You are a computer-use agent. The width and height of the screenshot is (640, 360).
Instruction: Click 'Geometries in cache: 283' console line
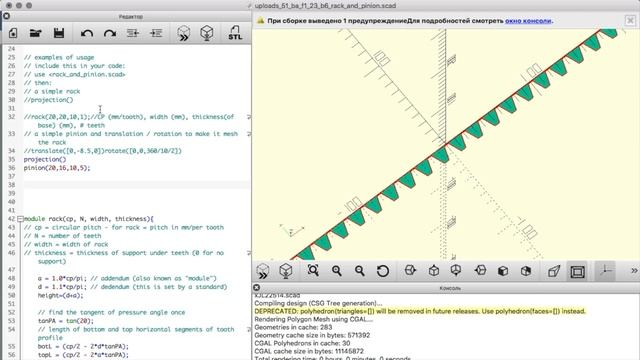pyautogui.click(x=293, y=327)
